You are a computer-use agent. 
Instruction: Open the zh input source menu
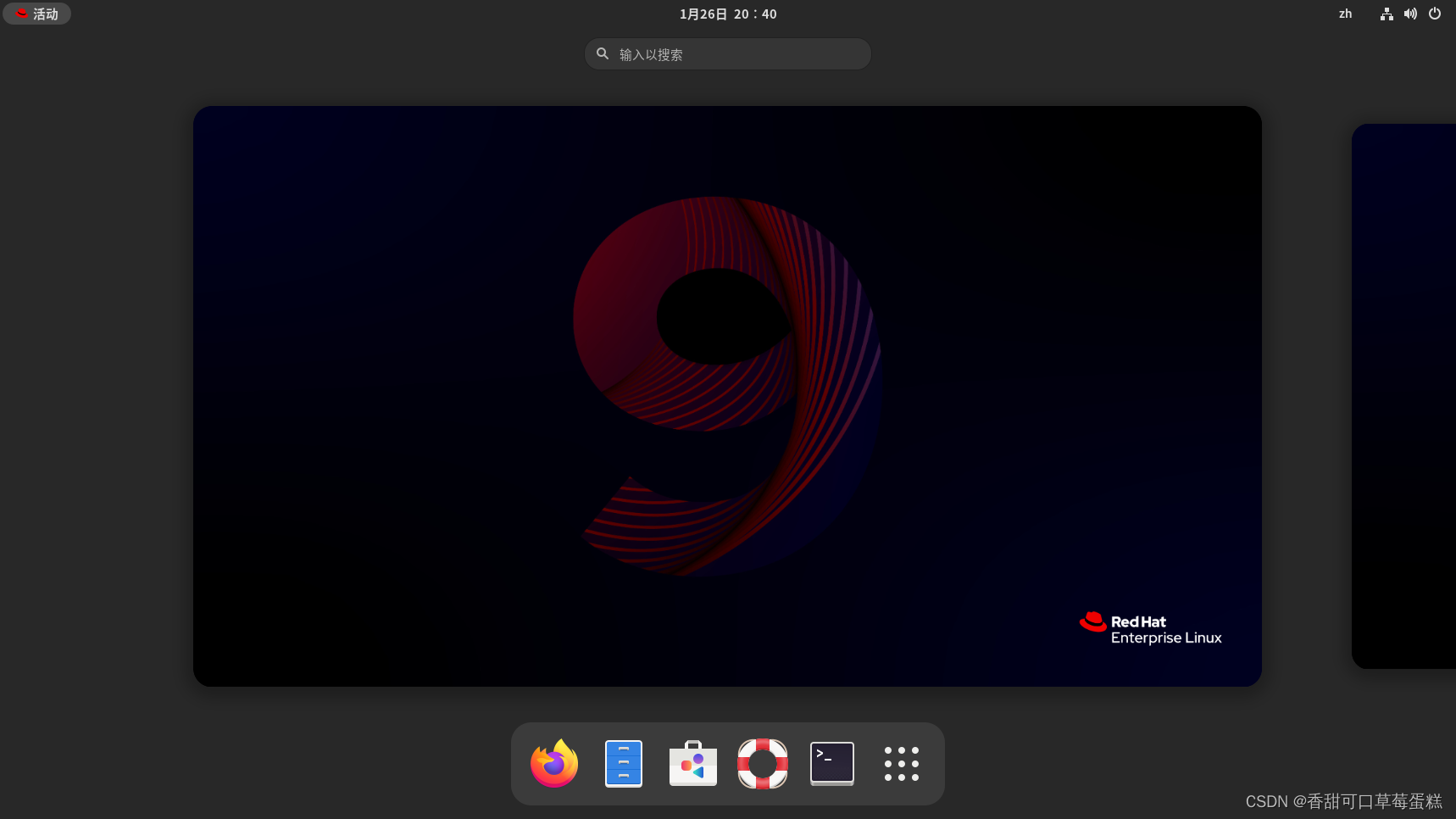click(1345, 14)
